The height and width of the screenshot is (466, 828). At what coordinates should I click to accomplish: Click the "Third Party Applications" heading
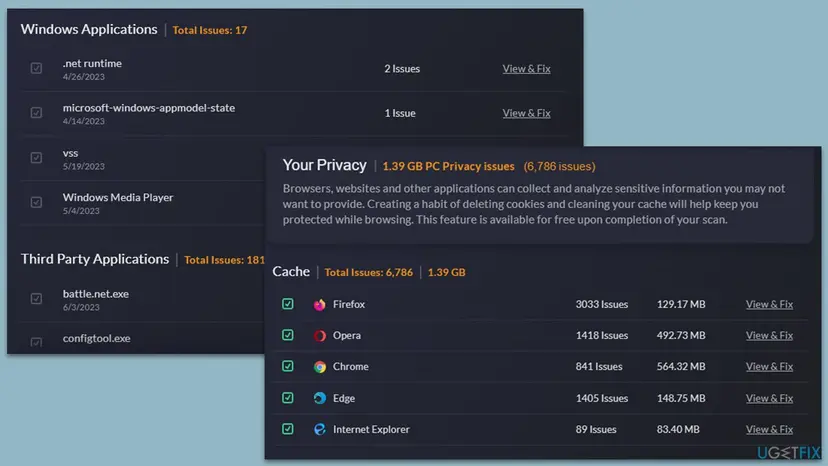coord(95,259)
